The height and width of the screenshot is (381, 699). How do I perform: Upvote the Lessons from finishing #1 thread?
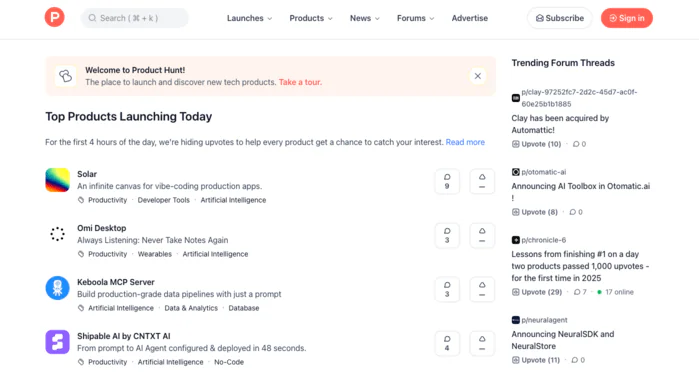[537, 292]
